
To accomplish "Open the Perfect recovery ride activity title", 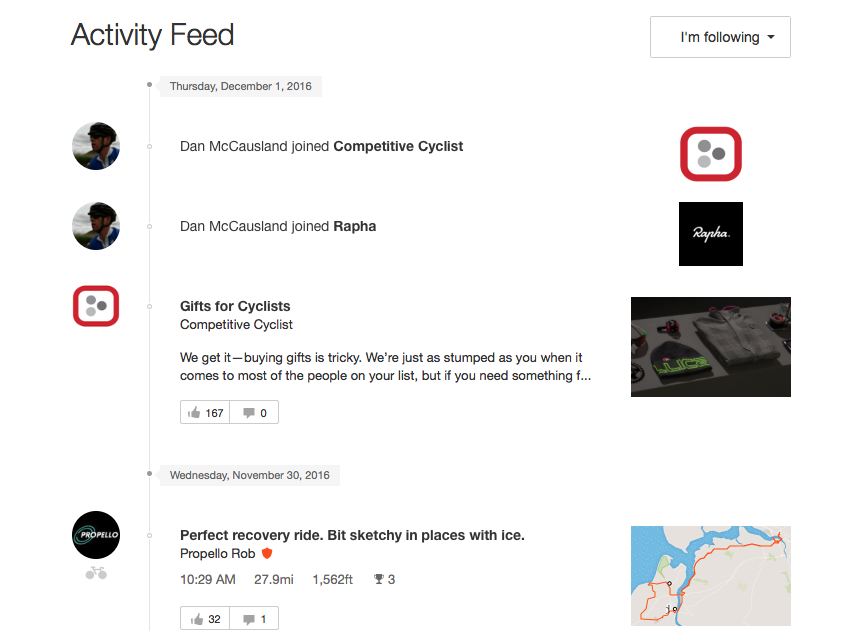I will [352, 535].
